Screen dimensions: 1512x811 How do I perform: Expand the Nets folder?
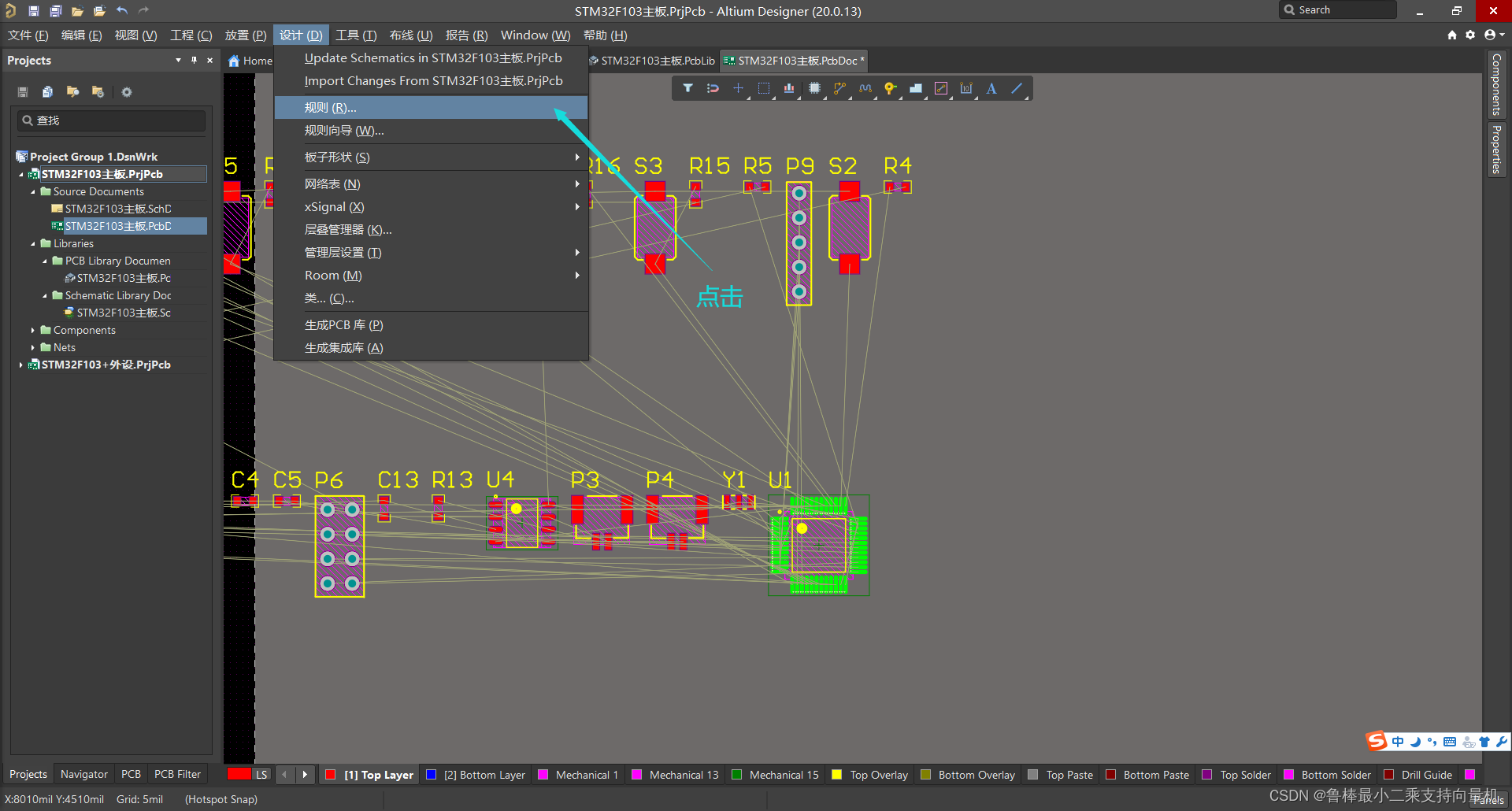pyautogui.click(x=33, y=348)
